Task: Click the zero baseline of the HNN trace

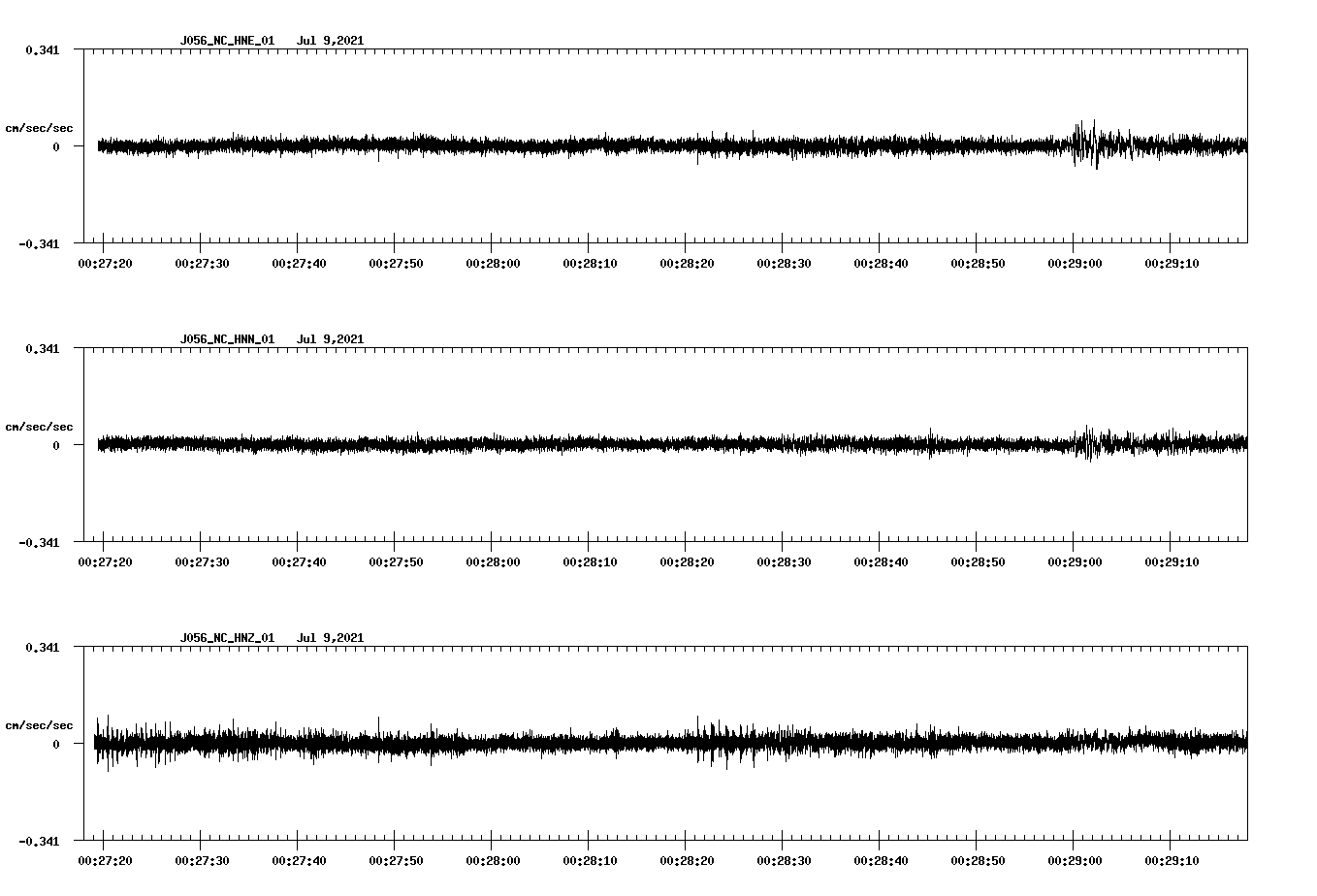Action: 582,446
